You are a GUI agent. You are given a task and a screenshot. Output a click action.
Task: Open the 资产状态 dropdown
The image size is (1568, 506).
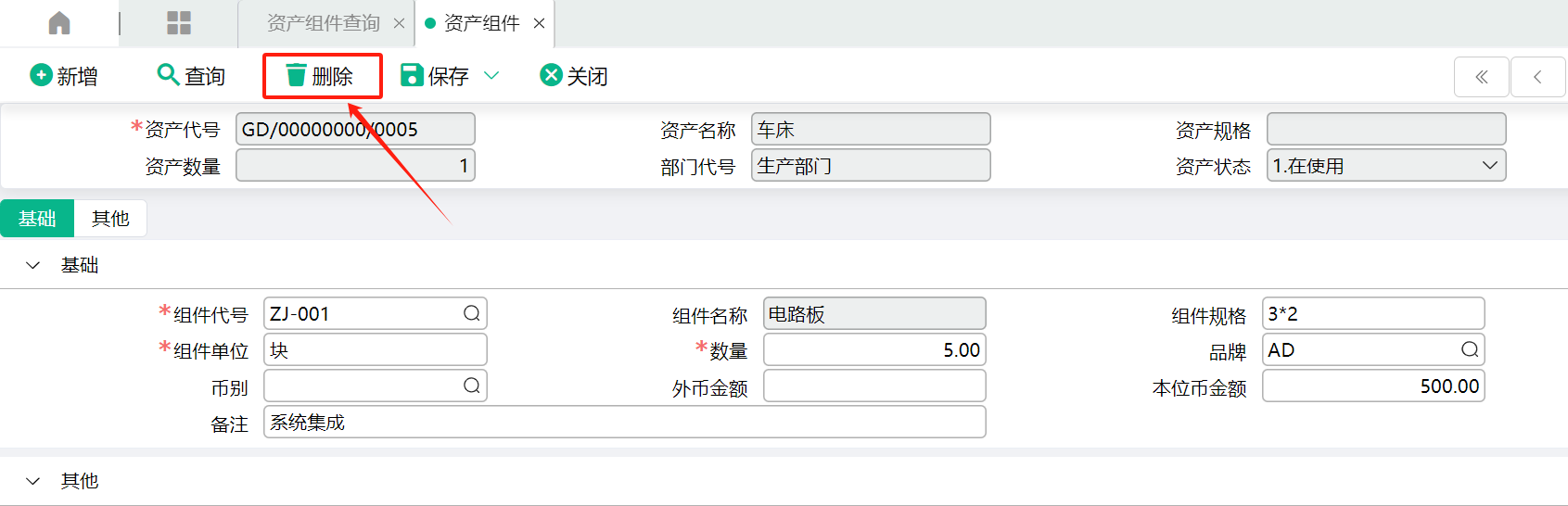coord(1386,166)
